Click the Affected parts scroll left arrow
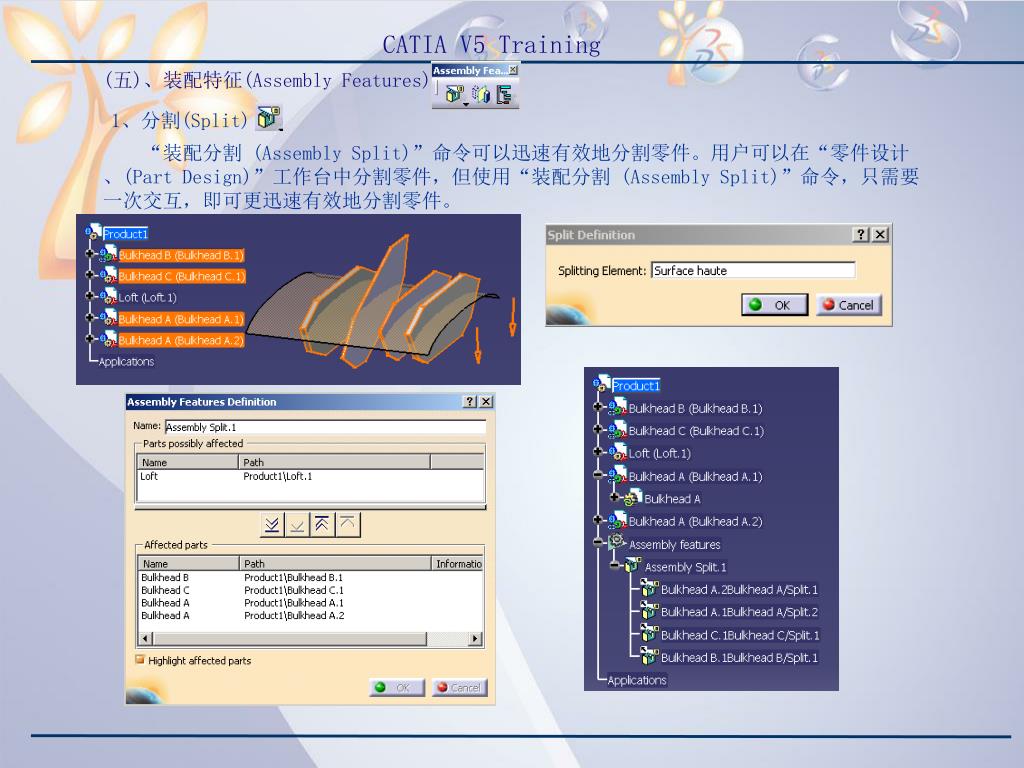Image resolution: width=1024 pixels, height=768 pixels. coord(146,639)
